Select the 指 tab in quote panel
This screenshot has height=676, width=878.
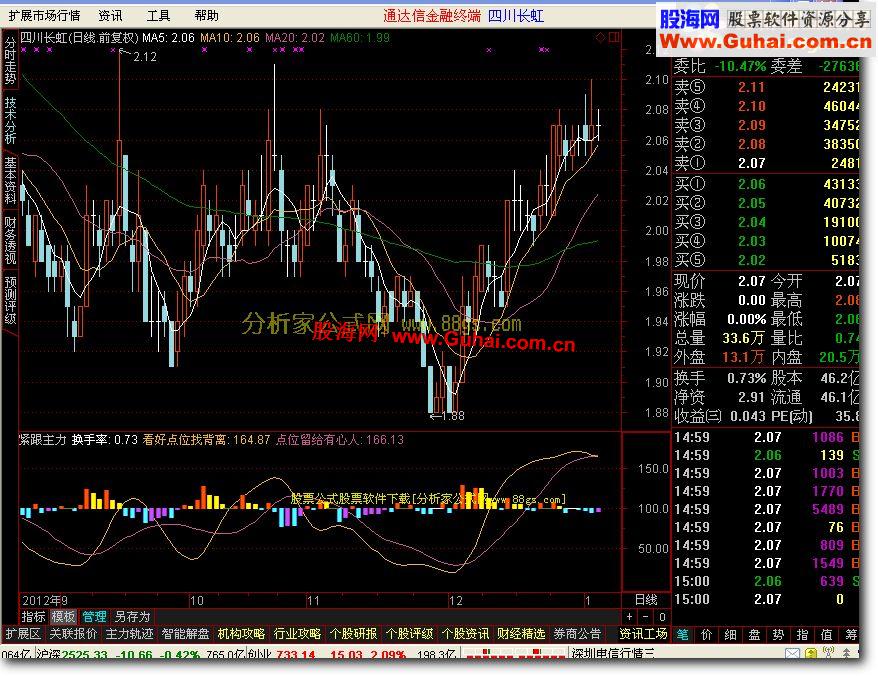803,635
